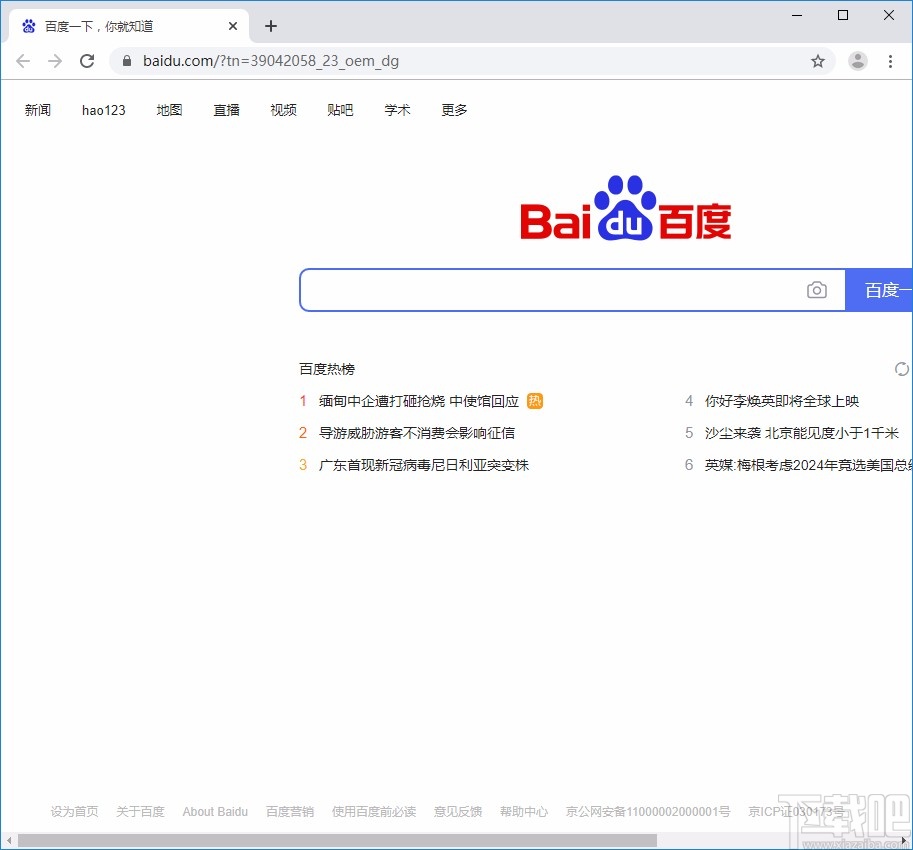Open the Chrome profile avatar
This screenshot has height=850, width=913.
[857, 60]
